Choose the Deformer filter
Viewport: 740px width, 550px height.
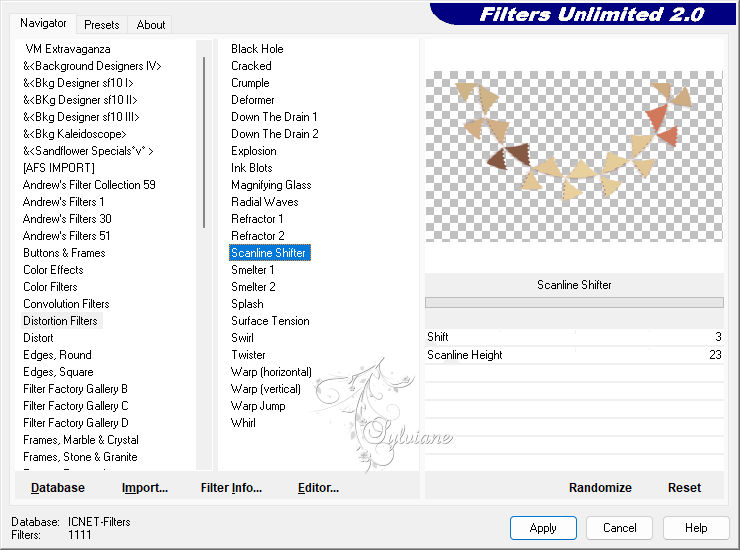[252, 100]
